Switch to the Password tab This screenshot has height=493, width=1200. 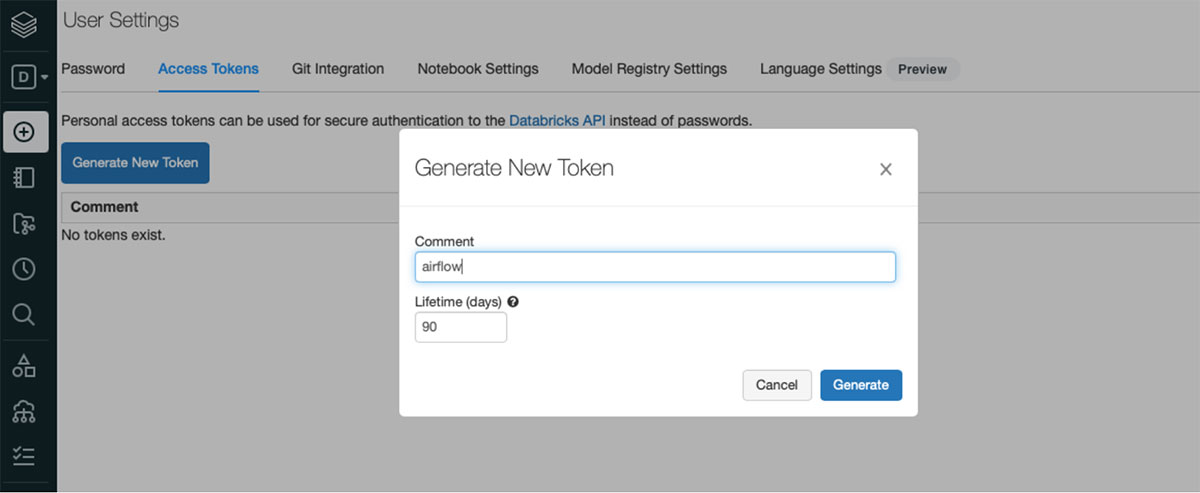pos(93,69)
